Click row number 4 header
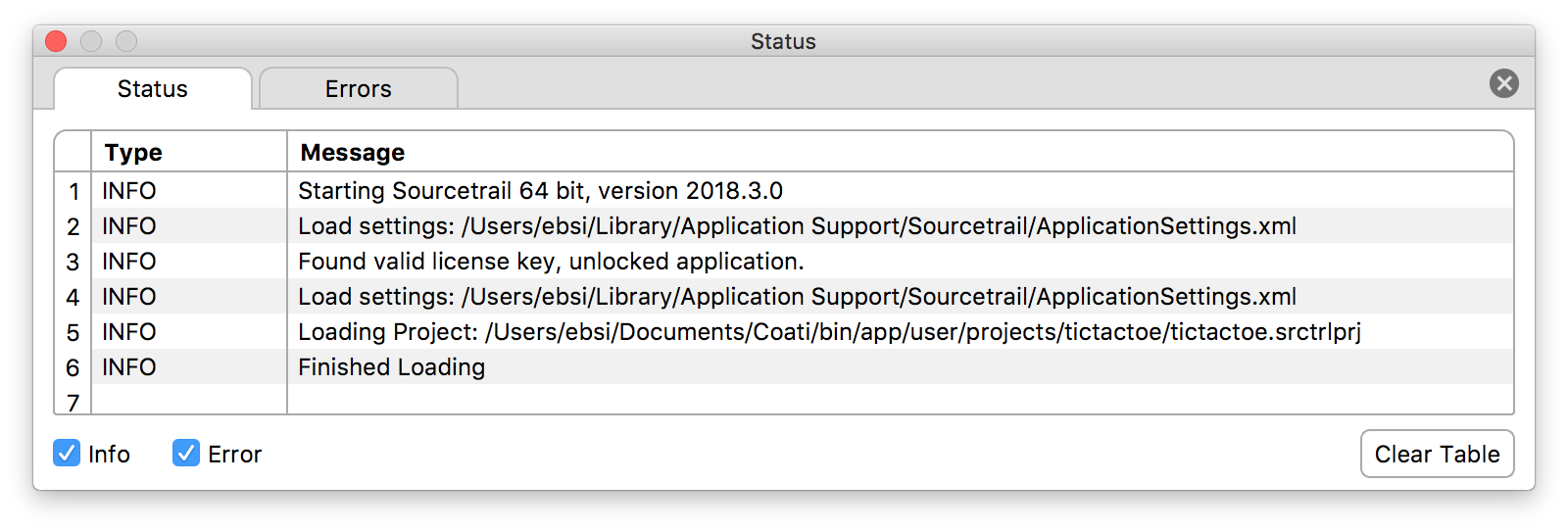This screenshot has width=1568, height=531. pos(73,296)
